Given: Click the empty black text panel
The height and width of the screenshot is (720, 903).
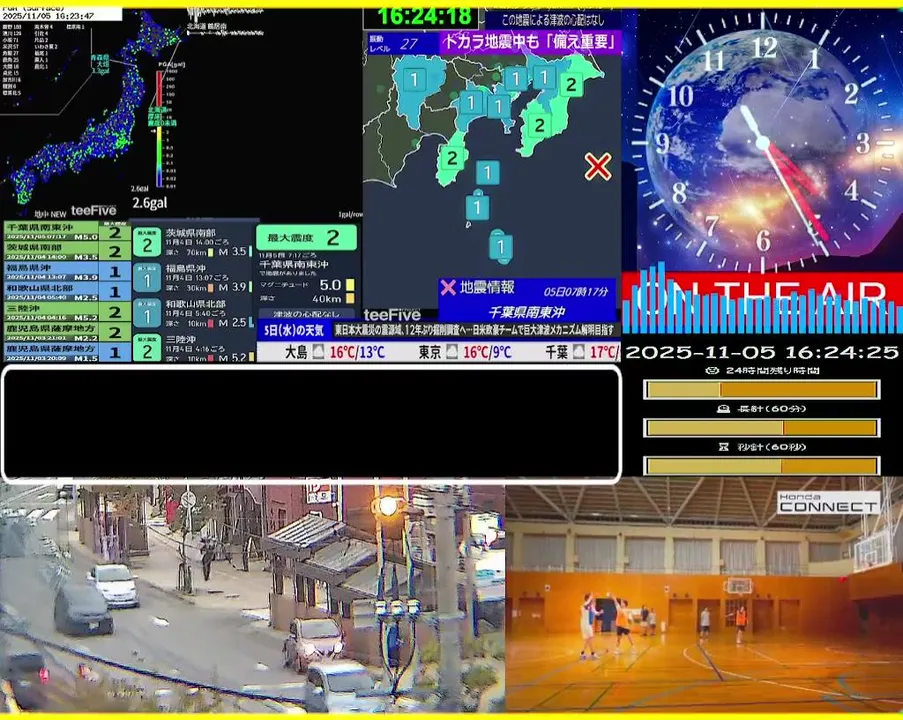Looking at the screenshot, I should click(x=311, y=423).
